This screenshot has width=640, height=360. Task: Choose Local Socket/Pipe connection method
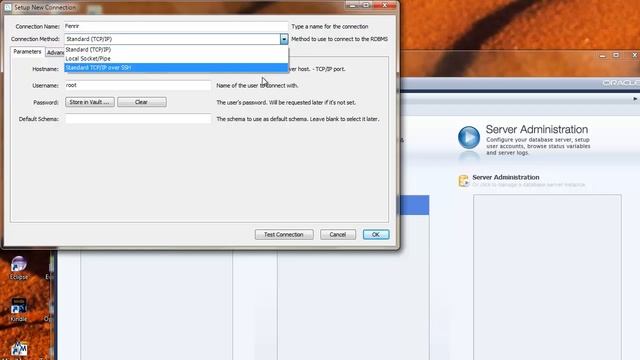click(176, 59)
